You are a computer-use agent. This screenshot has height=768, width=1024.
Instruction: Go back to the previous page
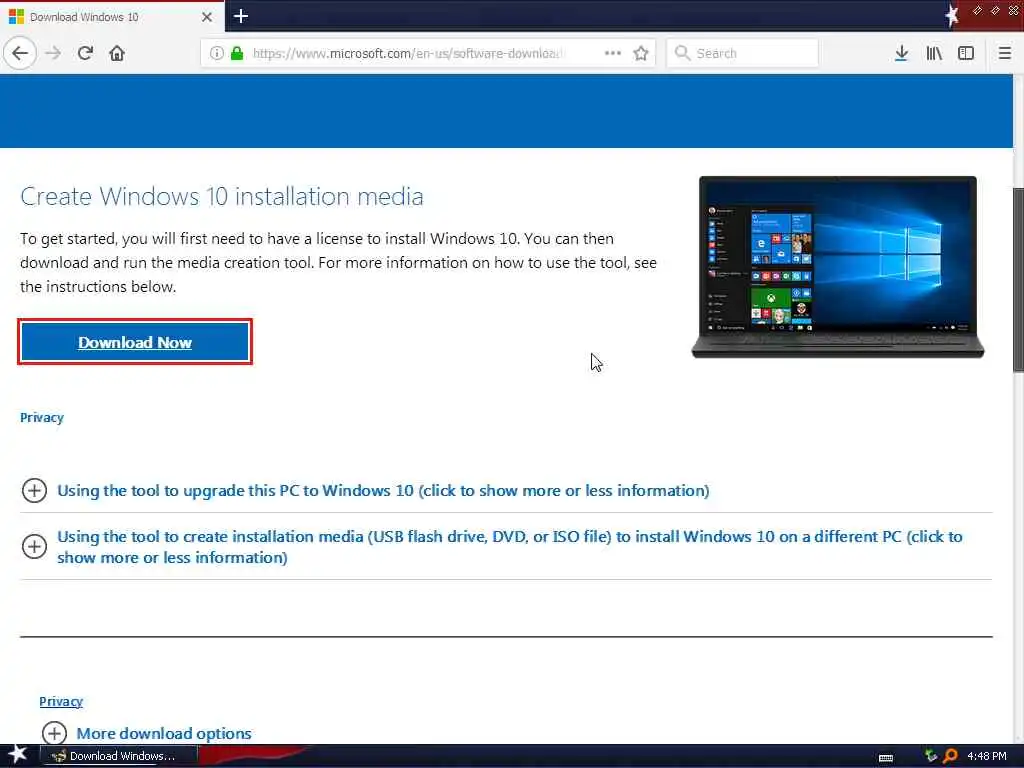20,53
